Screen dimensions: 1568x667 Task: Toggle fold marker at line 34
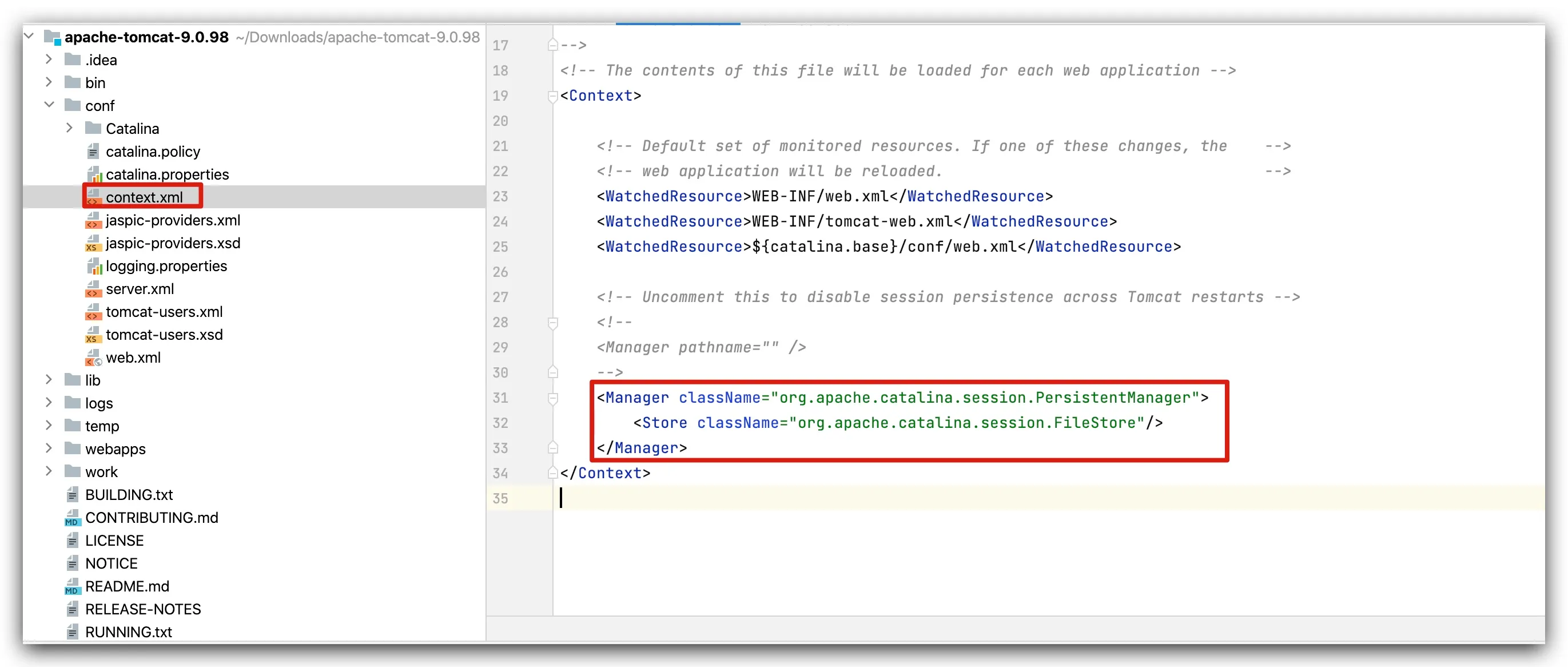553,473
